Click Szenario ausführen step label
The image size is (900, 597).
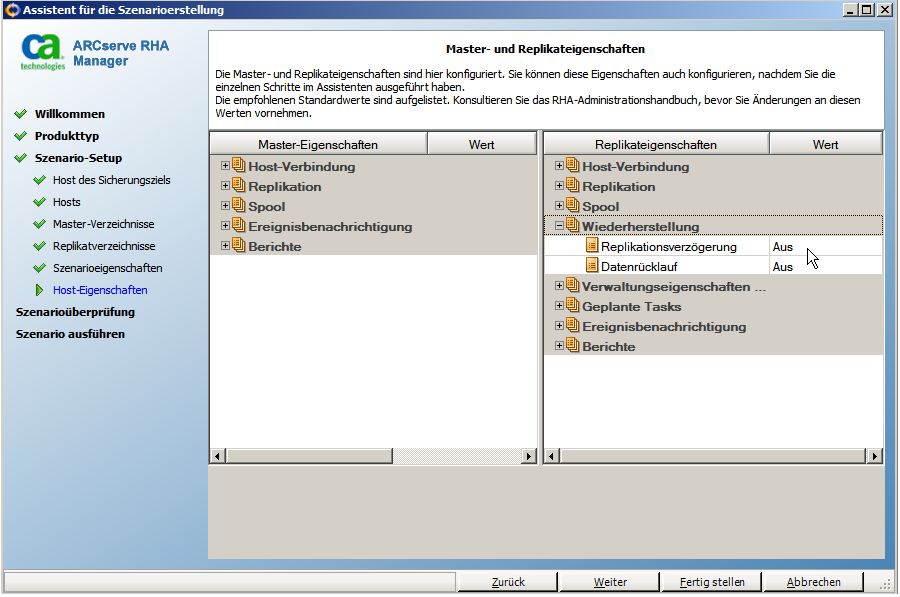(70, 334)
